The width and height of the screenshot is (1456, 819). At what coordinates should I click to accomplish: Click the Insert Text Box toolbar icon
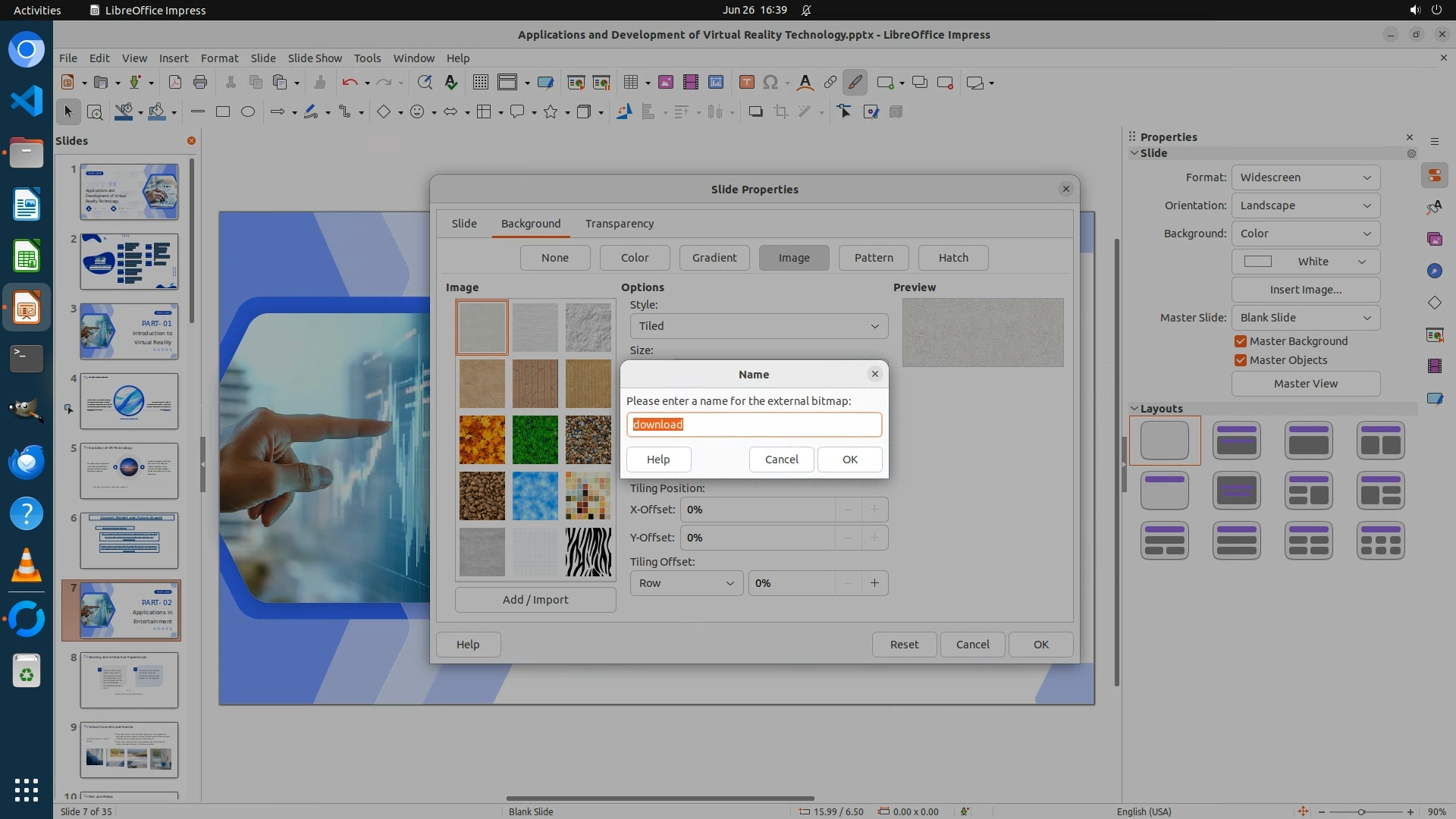[x=746, y=83]
